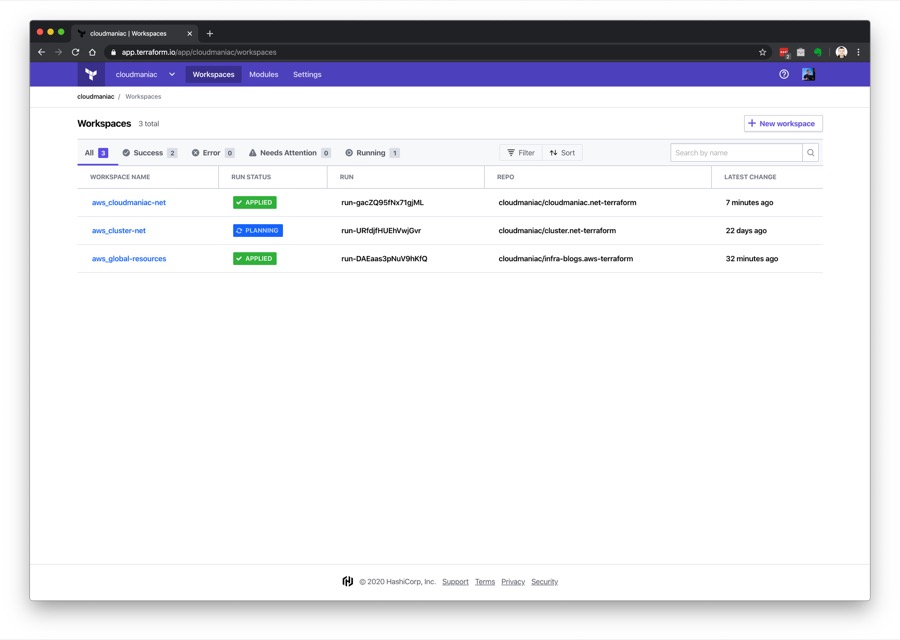Click the APPLIED badge for aws_cloudmaniac-net
Image resolution: width=900 pixels, height=640 pixels.
[x=255, y=203]
